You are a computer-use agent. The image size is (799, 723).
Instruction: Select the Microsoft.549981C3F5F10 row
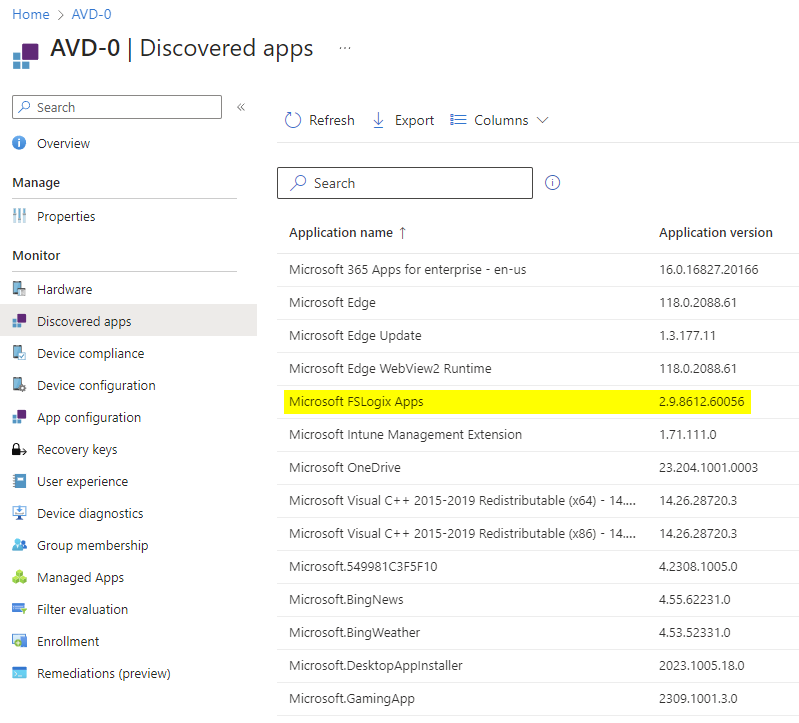pyautogui.click(x=538, y=567)
